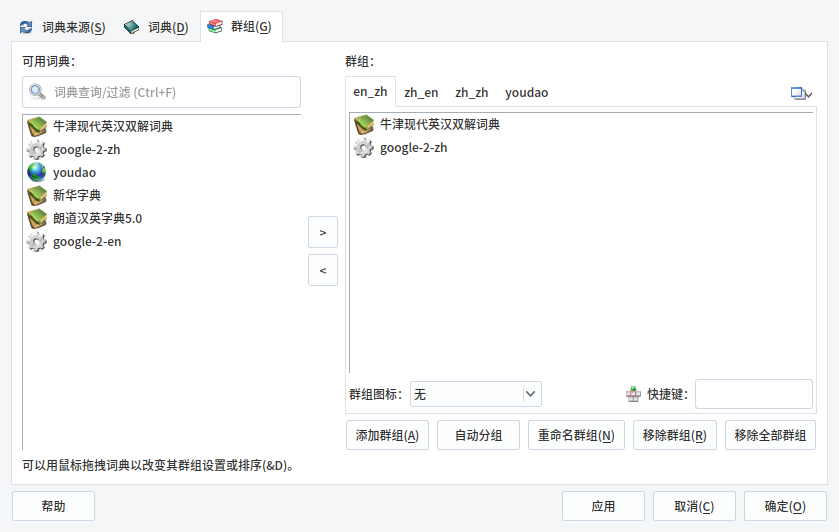The height and width of the screenshot is (532, 839).
Task: Switch to 词典(D) tab
Action: (x=156, y=27)
